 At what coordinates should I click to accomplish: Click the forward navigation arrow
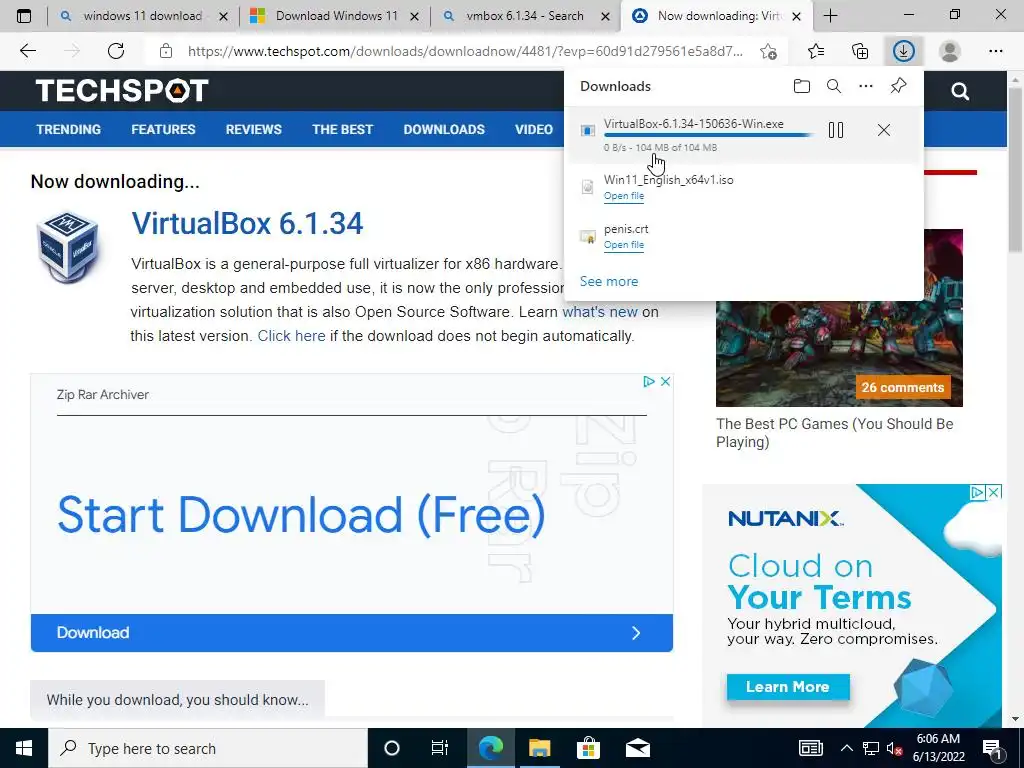[x=72, y=51]
